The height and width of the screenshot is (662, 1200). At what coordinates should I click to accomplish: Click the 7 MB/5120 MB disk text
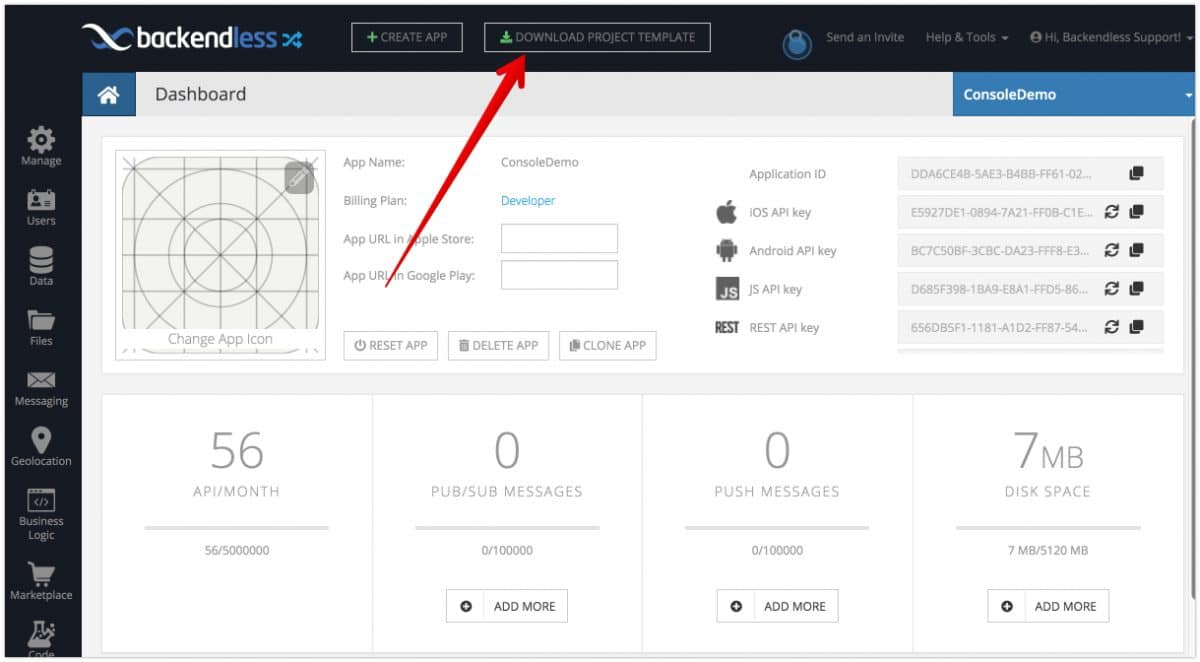click(1048, 550)
